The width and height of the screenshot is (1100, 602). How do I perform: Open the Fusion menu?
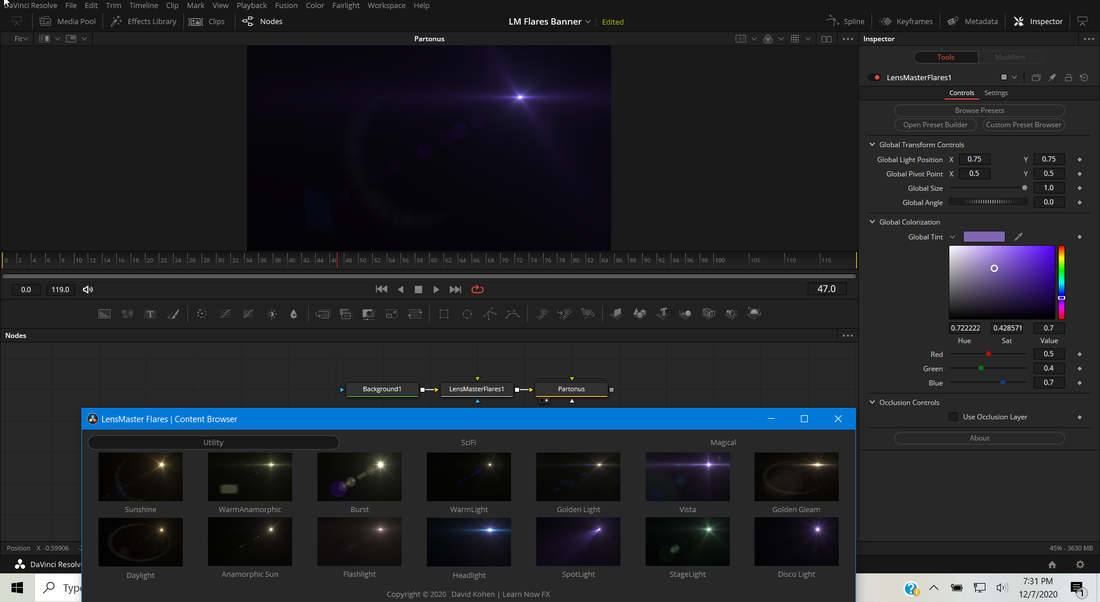[286, 5]
